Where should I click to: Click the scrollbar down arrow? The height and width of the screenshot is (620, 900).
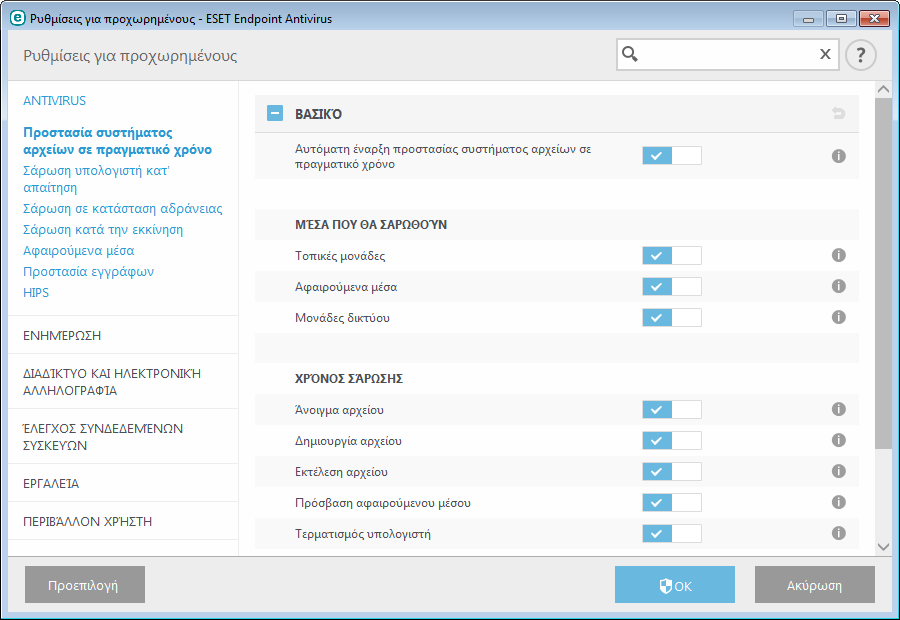(x=884, y=547)
